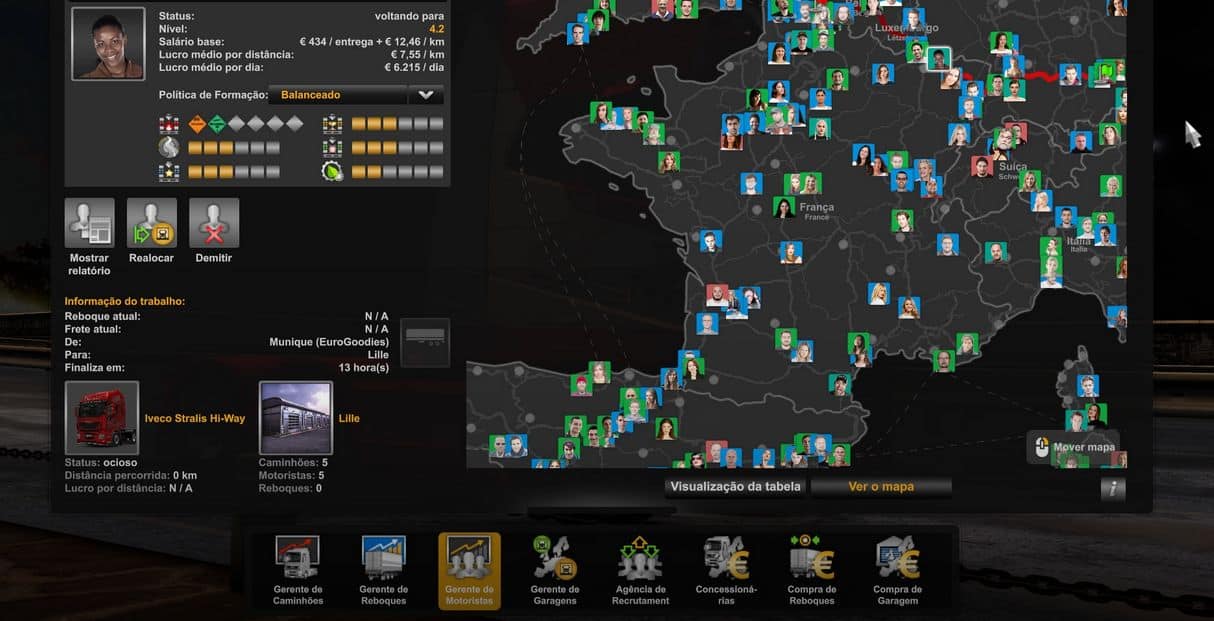Click the Mostrar relatório icon
Viewport: 1214px width, 621px height.
(90, 223)
